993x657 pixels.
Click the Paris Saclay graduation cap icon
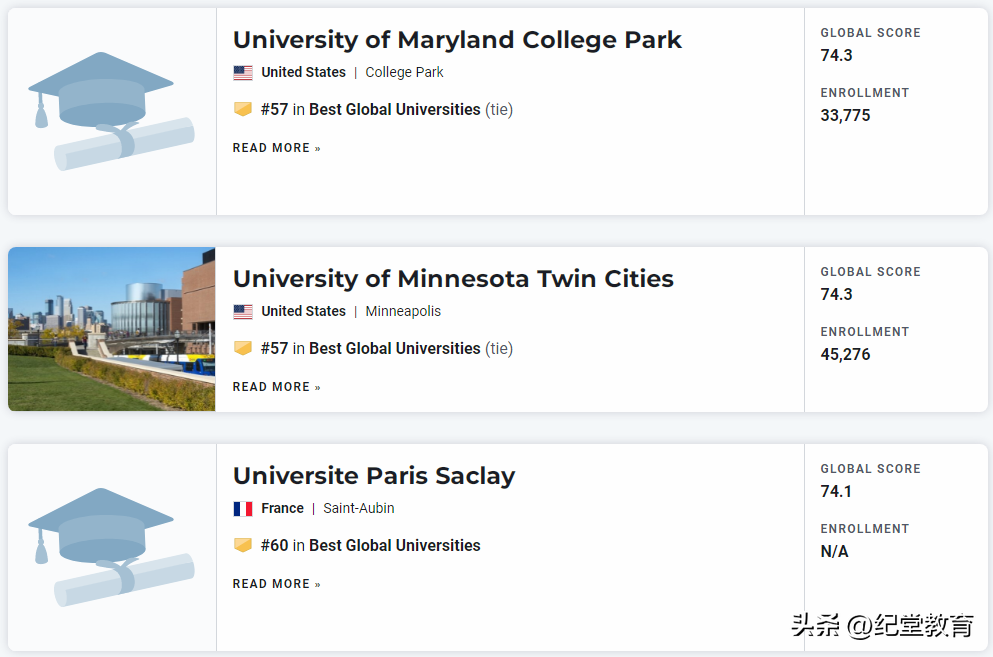pyautogui.click(x=111, y=547)
